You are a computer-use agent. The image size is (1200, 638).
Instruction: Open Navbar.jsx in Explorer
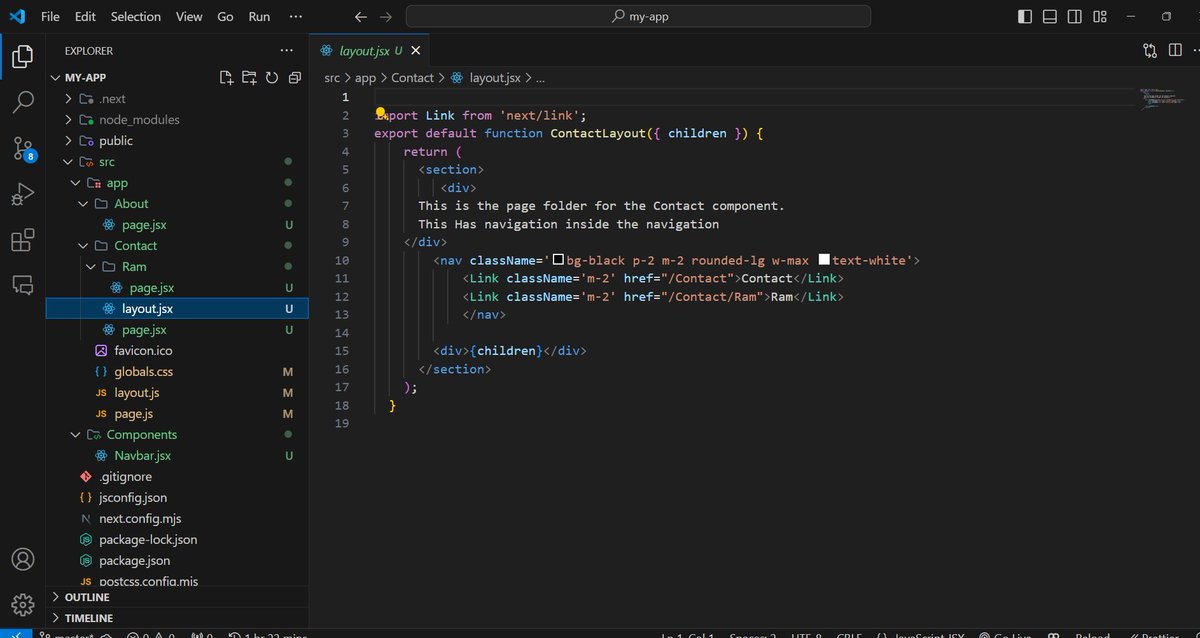tap(142, 456)
